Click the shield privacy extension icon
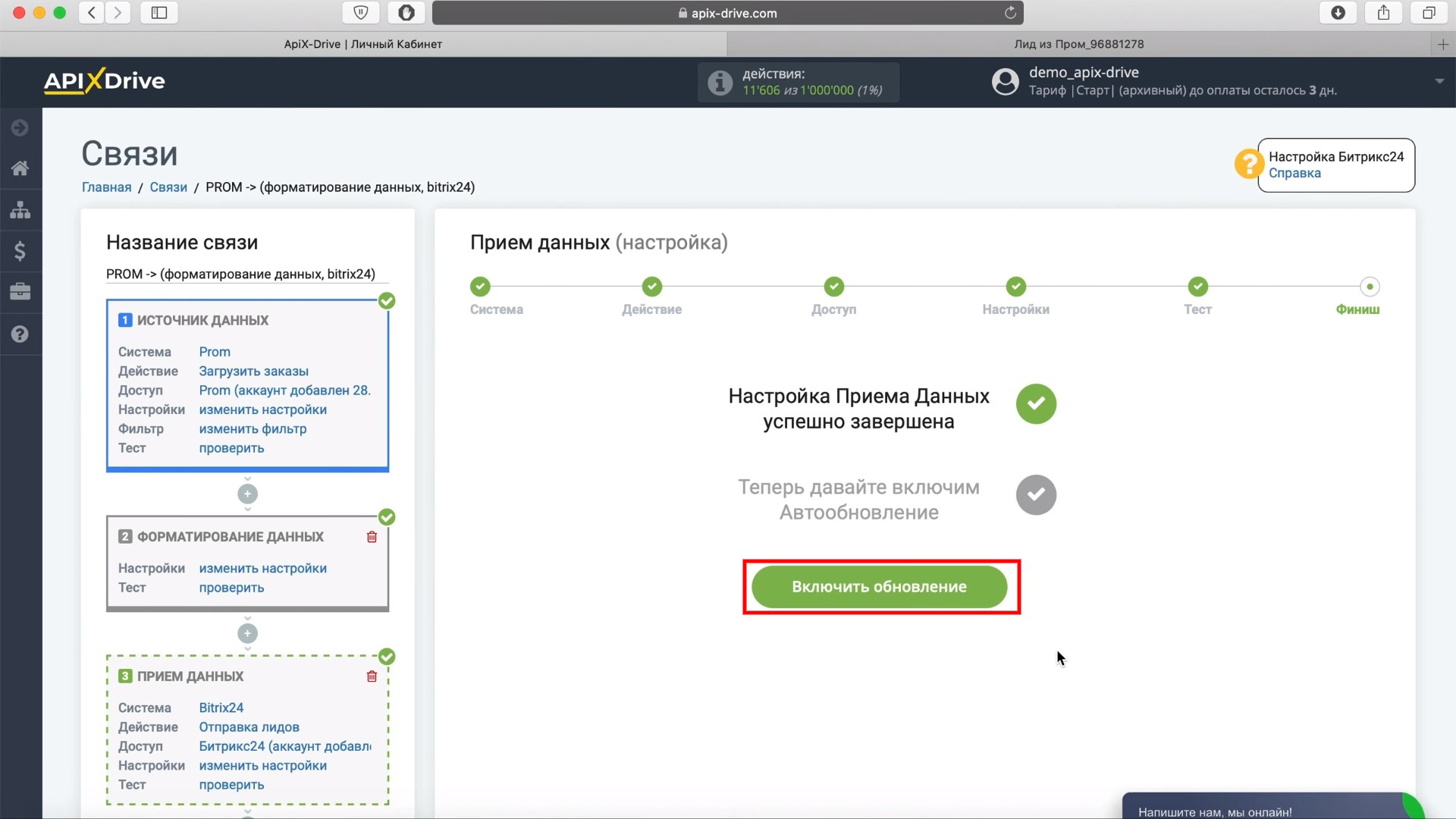Image resolution: width=1456 pixels, height=819 pixels. coord(361,13)
